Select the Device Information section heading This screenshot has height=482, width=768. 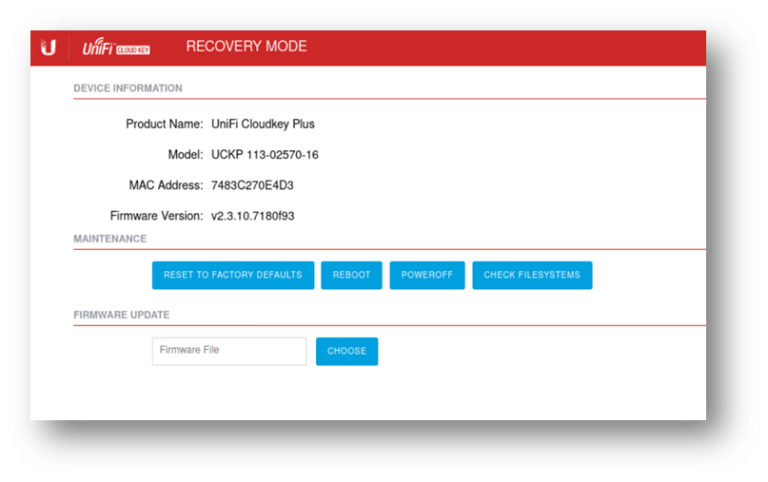[x=128, y=88]
